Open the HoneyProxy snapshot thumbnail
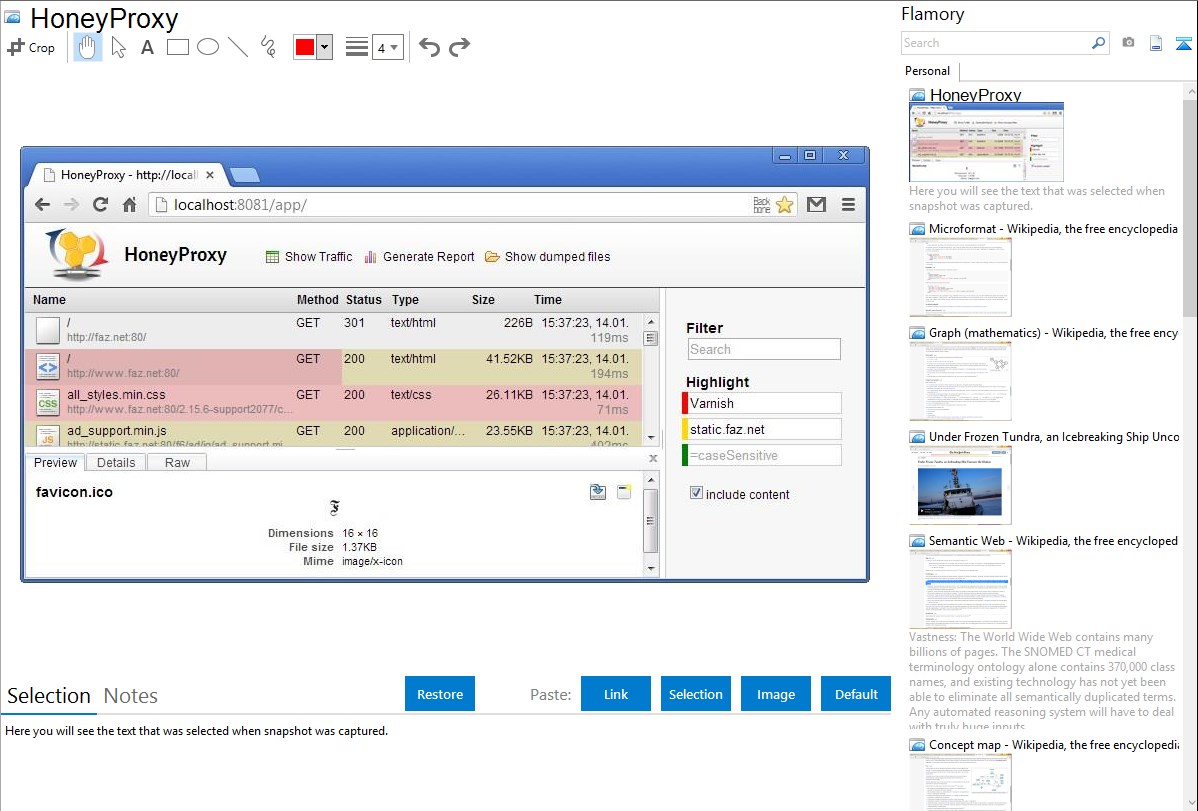 (x=986, y=142)
